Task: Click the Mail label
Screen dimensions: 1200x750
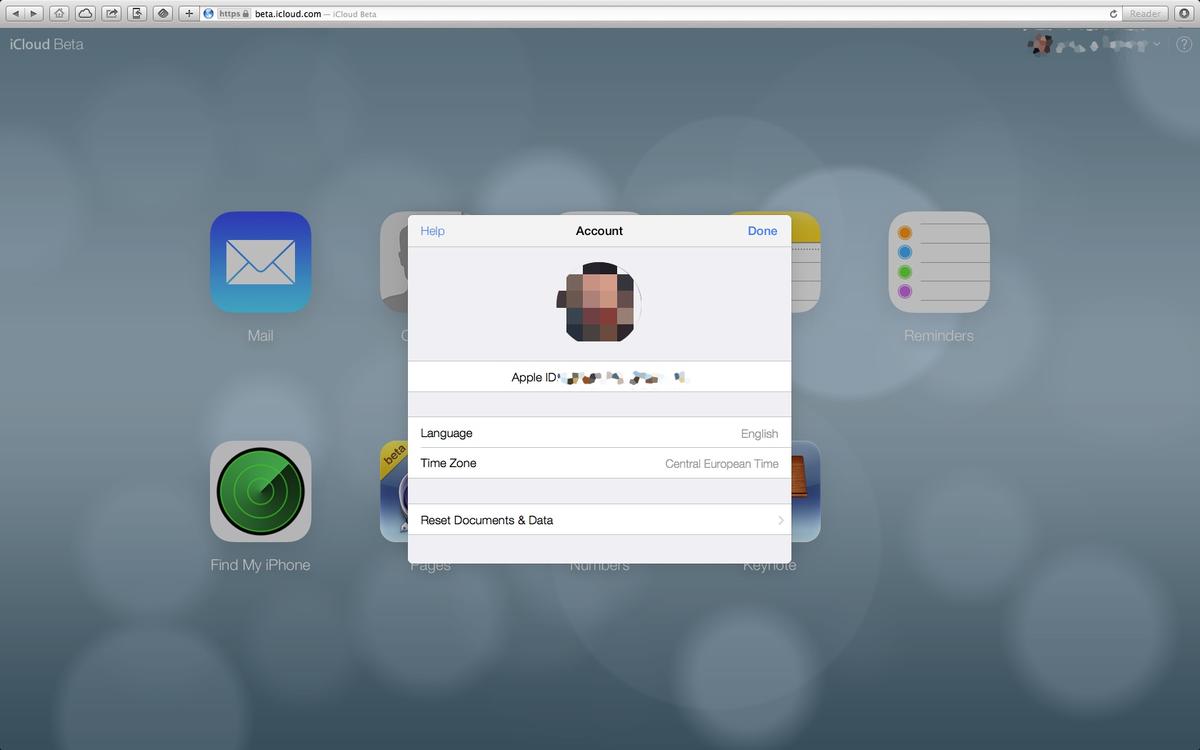Action: (x=260, y=336)
